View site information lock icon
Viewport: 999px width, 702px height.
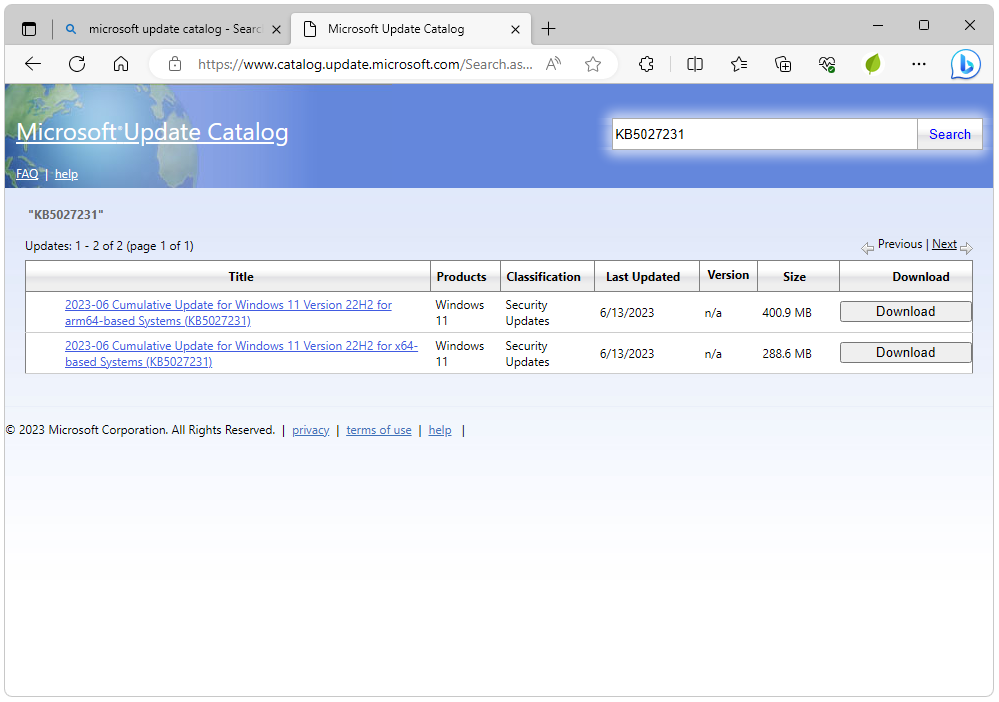point(175,64)
